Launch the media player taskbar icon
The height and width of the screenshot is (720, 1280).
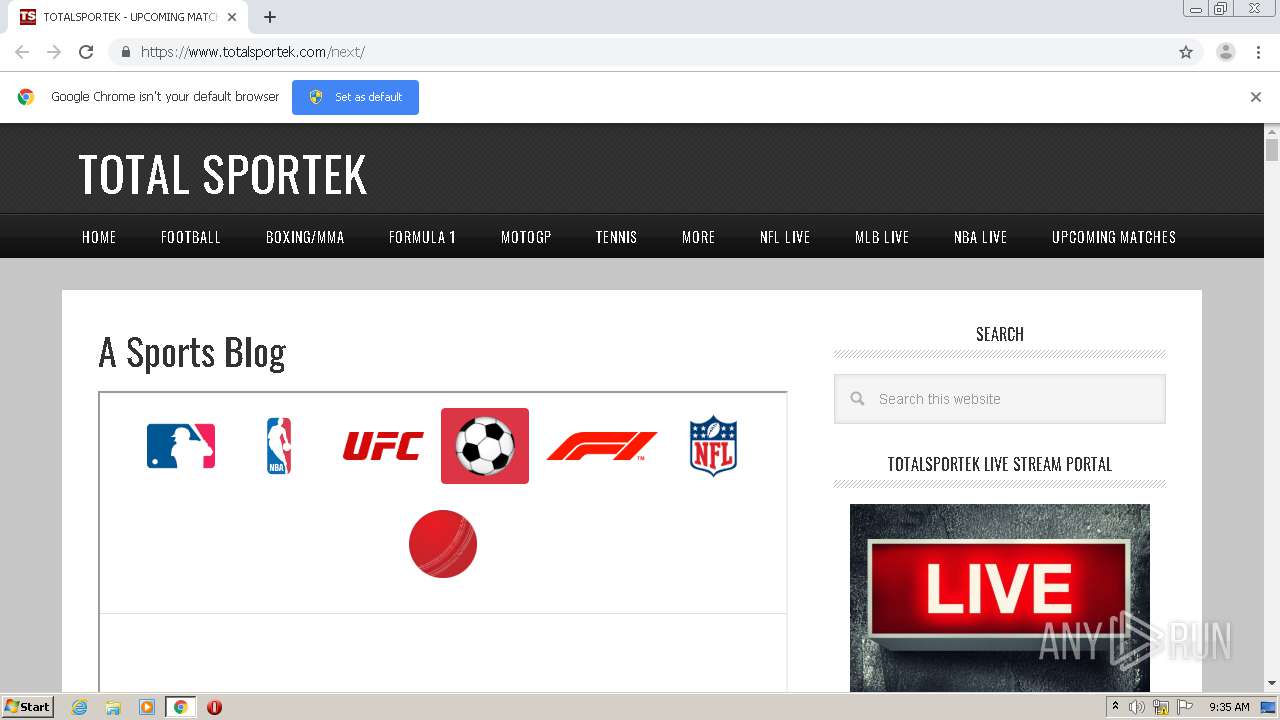[147, 707]
